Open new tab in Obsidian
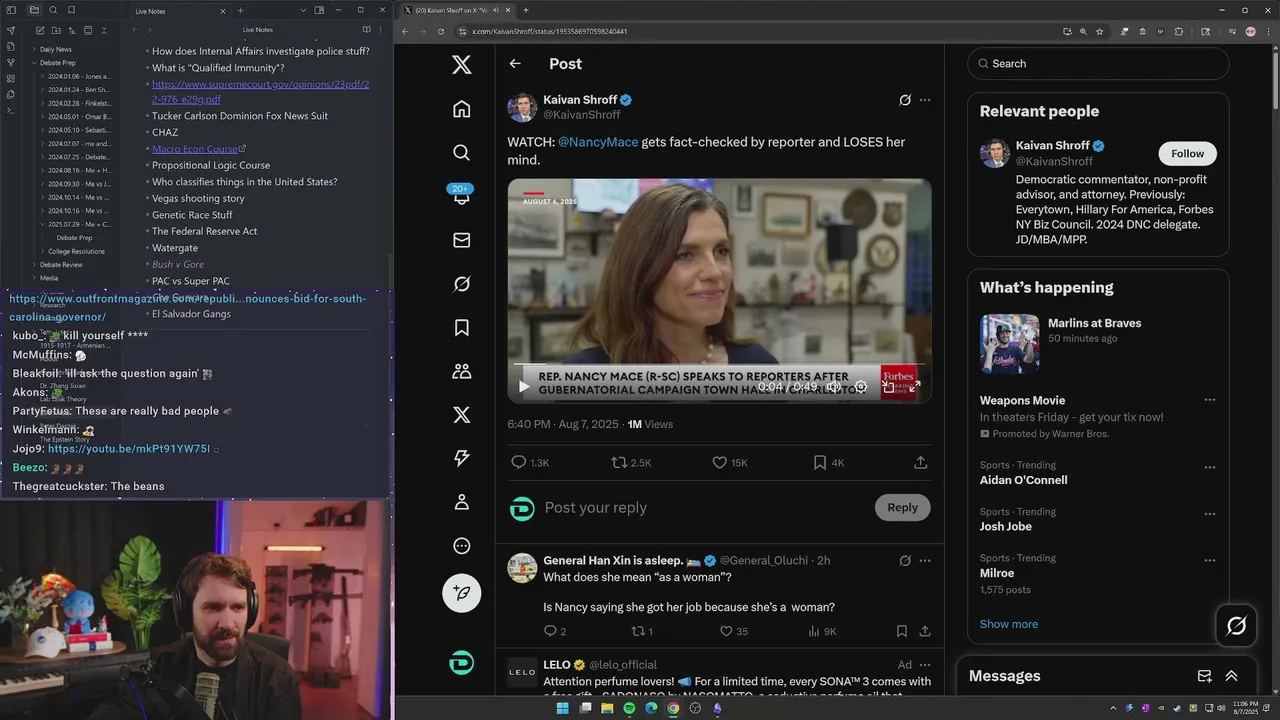This screenshot has height=720, width=1280. click(240, 10)
